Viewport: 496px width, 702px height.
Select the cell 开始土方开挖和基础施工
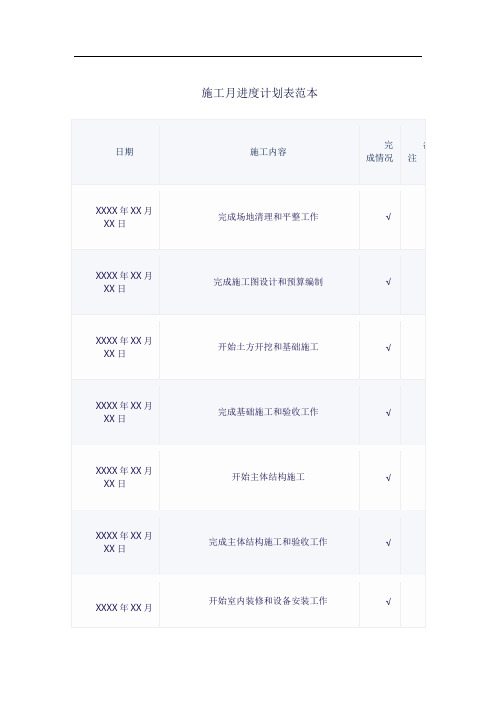(x=268, y=347)
